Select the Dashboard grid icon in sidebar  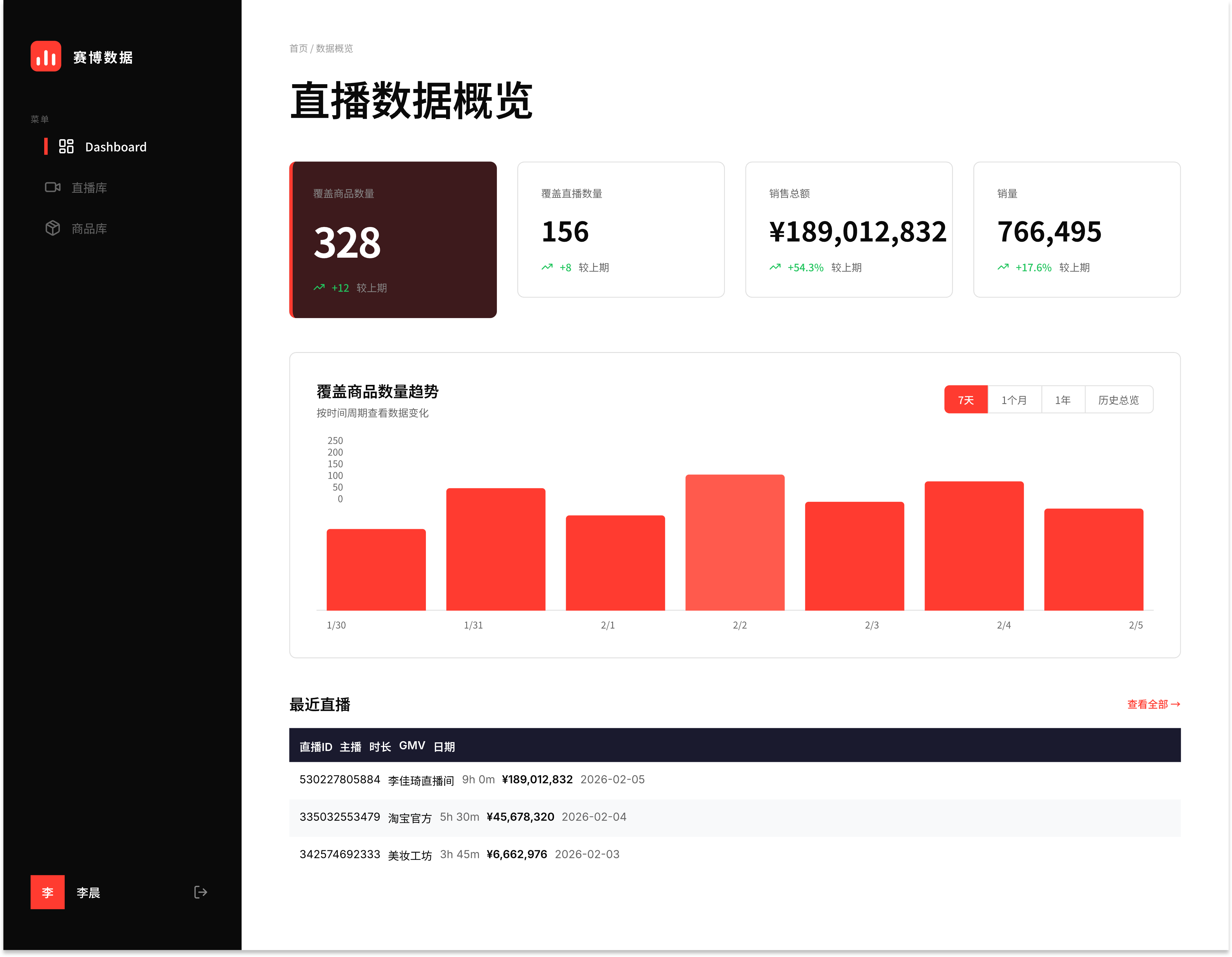click(x=66, y=147)
